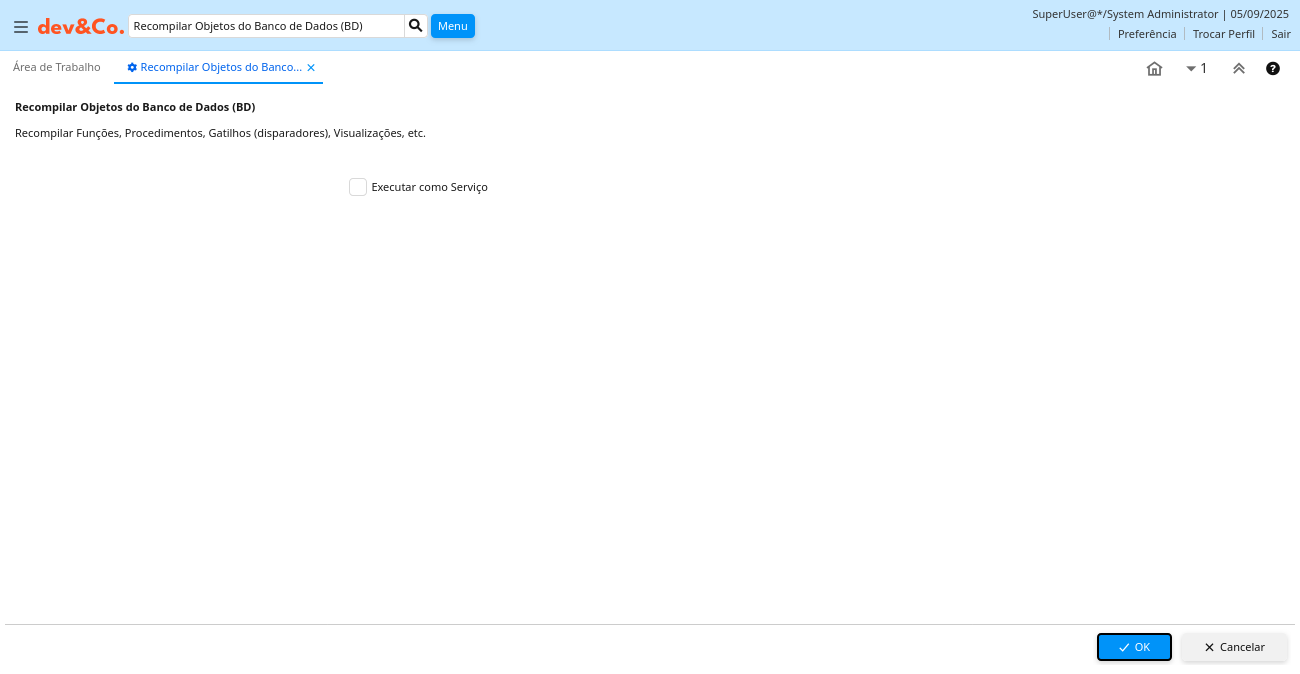This screenshot has height=674, width=1300.
Task: Switch to the Área de Trabalho tab
Action: coord(57,68)
